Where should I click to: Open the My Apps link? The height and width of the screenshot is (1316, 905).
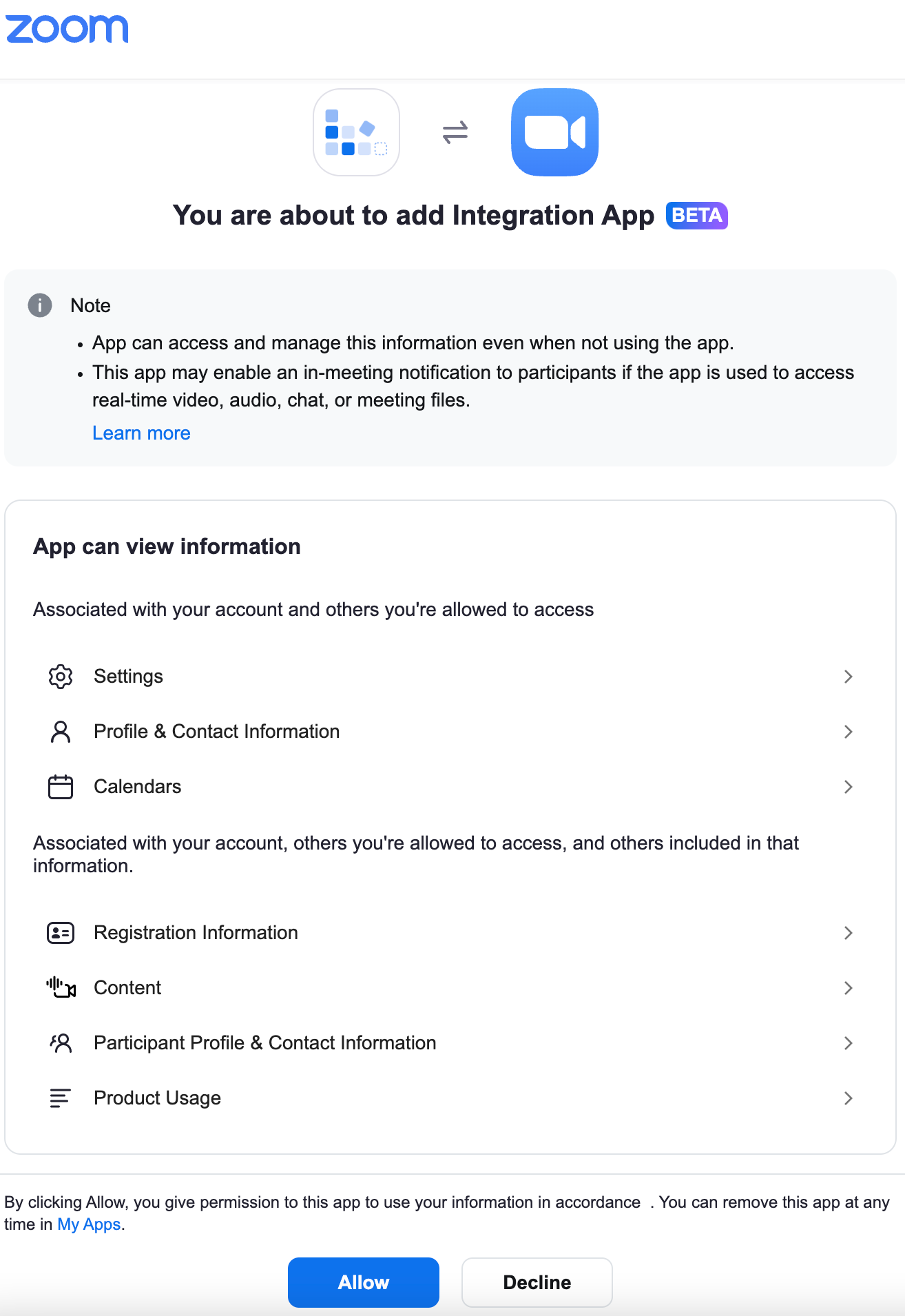(89, 1224)
